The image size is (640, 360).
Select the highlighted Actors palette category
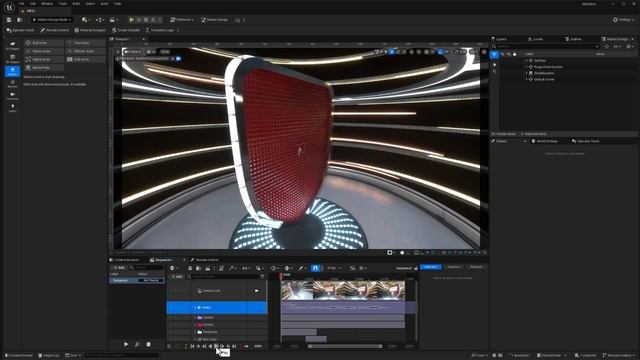point(12,71)
